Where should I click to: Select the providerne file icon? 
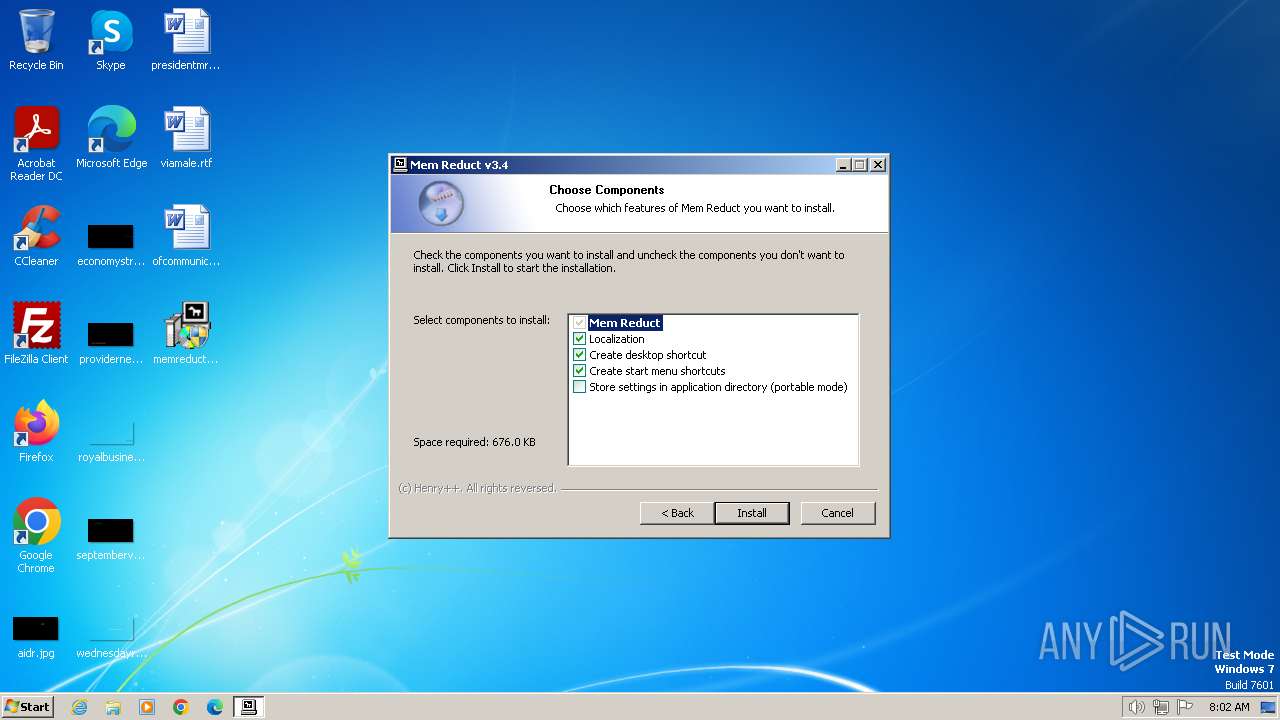(x=111, y=340)
